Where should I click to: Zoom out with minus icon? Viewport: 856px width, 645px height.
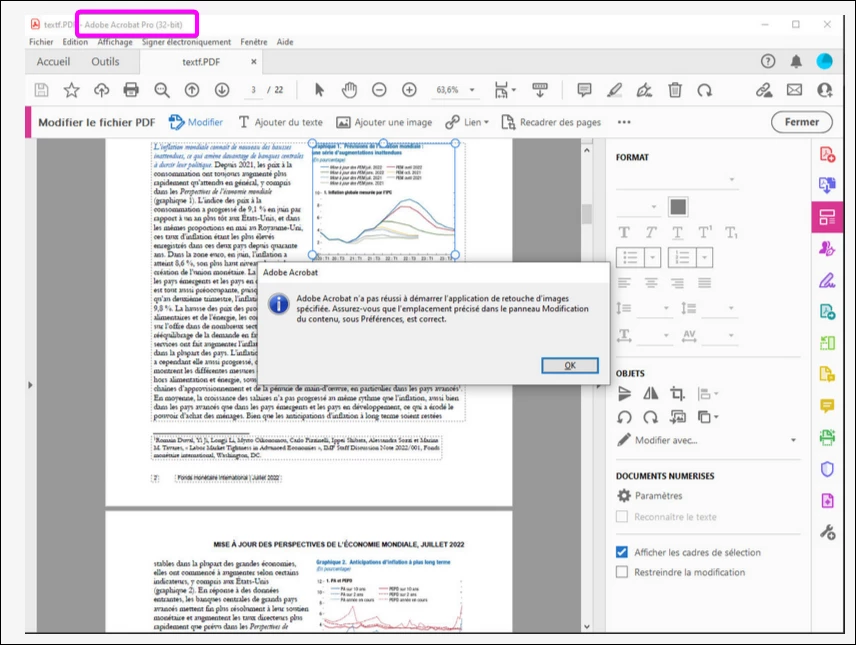pos(379,90)
